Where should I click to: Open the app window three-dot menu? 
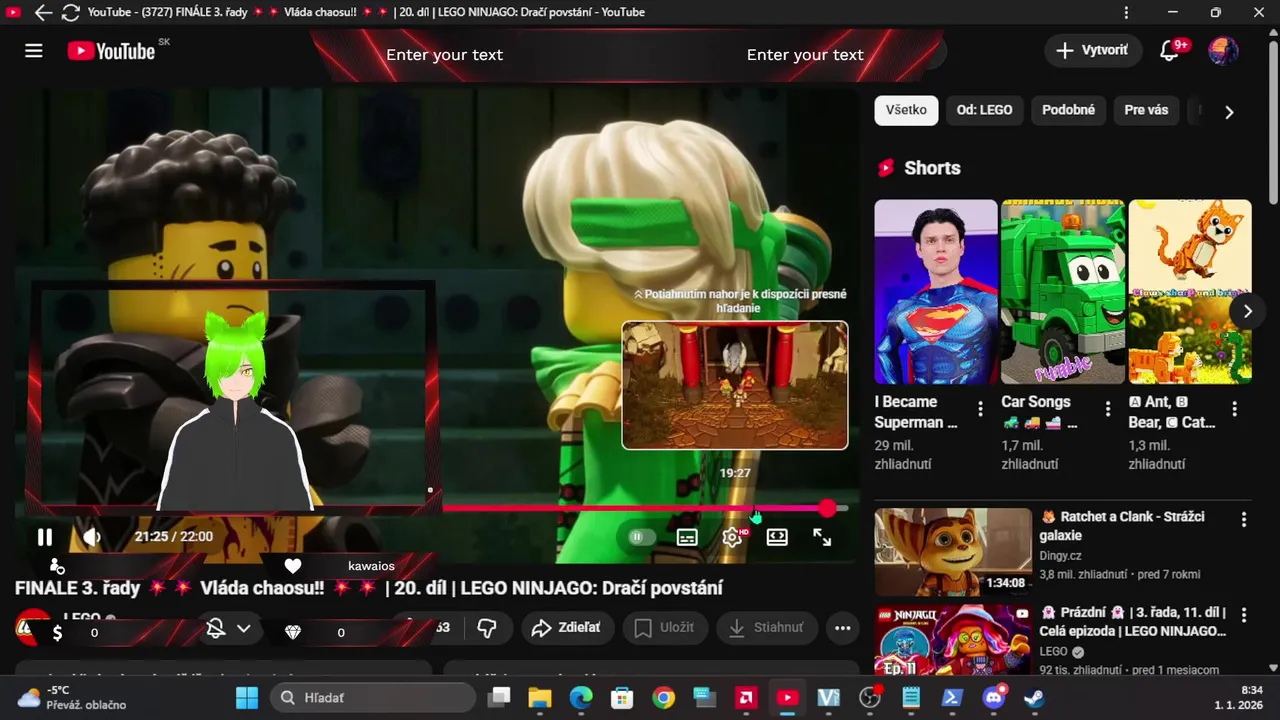(x=1127, y=13)
